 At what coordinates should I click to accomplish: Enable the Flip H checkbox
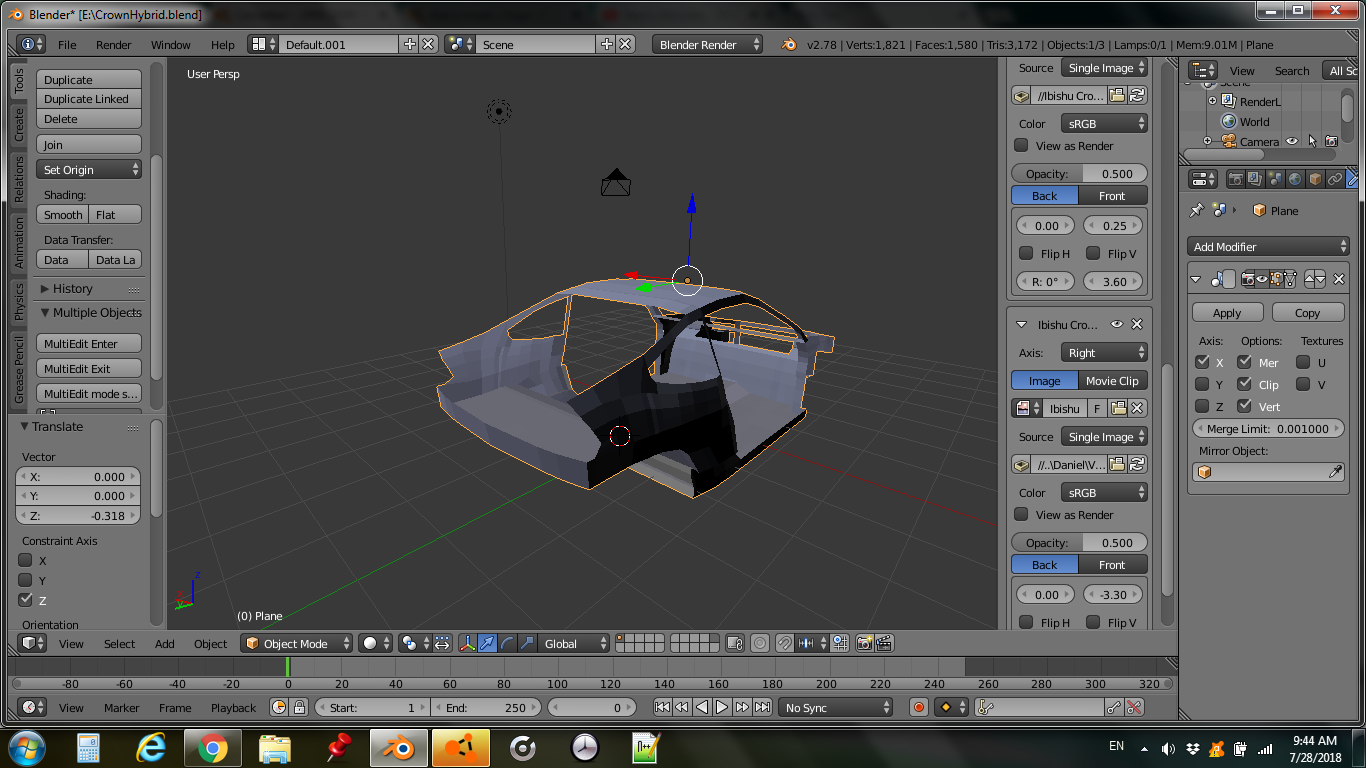1026,254
